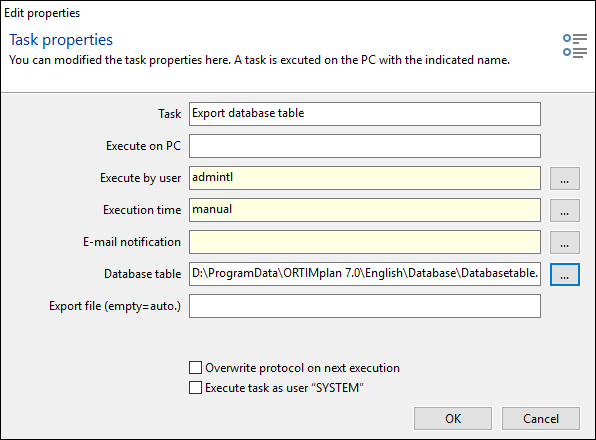Enable Execute task as user SYSTEM
The height and width of the screenshot is (440, 596).
pyautogui.click(x=195, y=388)
